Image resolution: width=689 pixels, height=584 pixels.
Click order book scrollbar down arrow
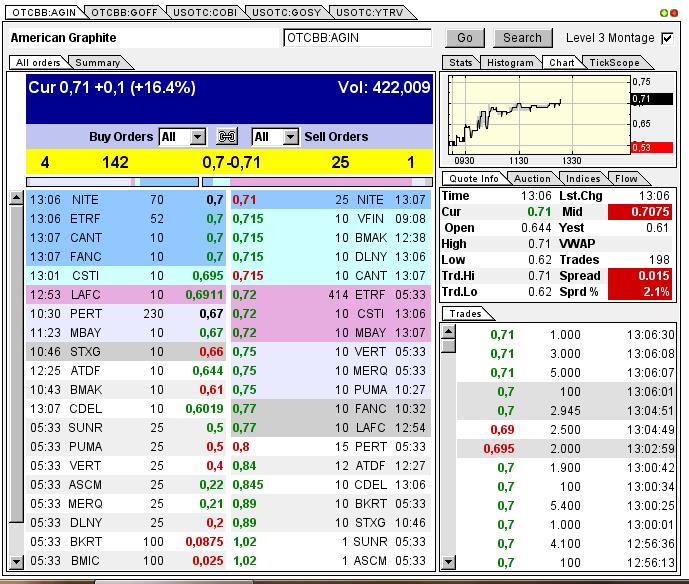coord(16,562)
